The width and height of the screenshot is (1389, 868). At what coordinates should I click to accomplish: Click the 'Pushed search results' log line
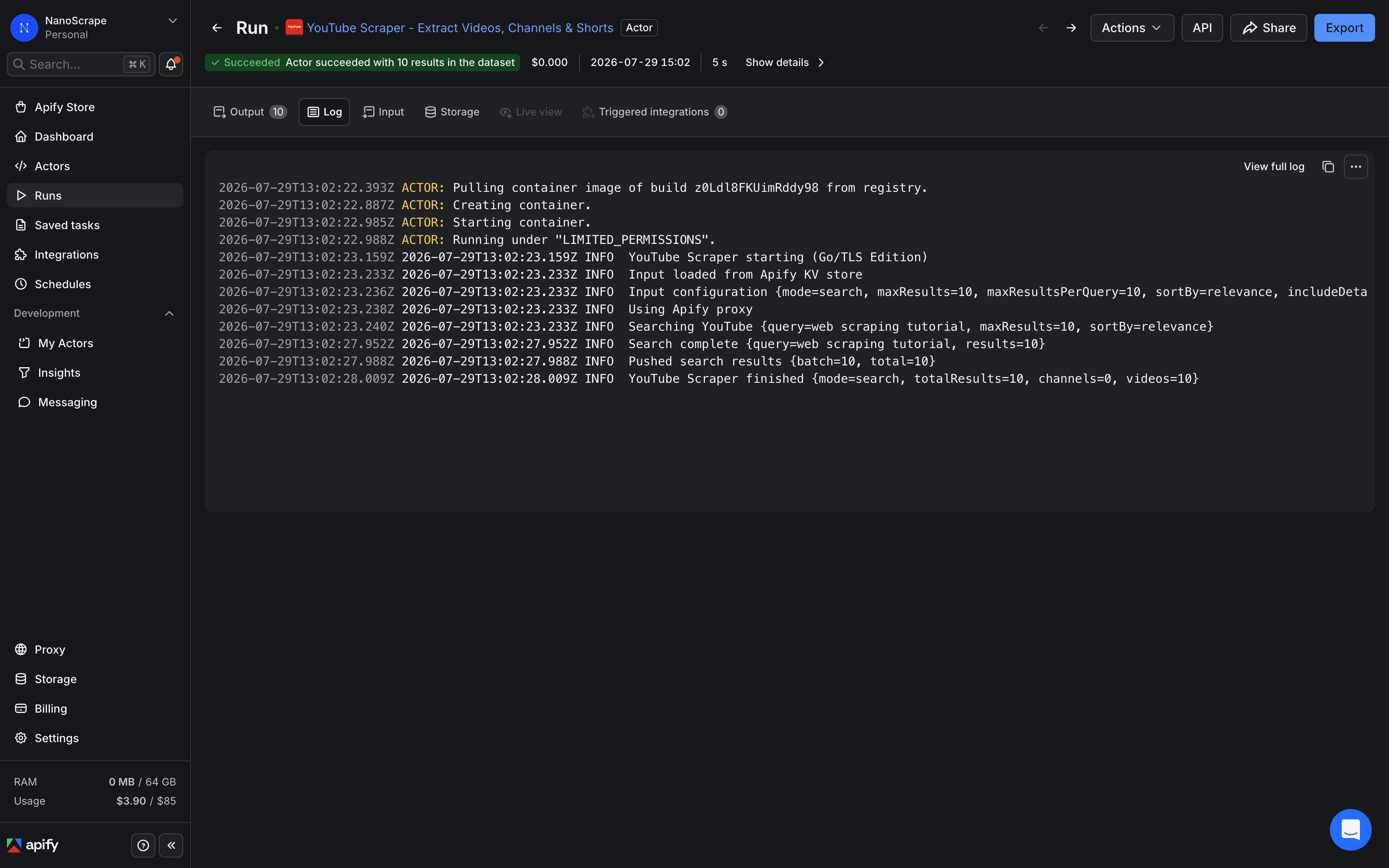[577, 361]
